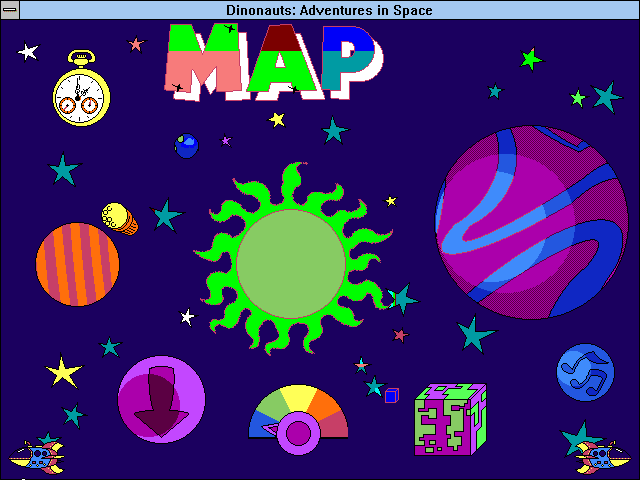
Task: Click the red segment of the rainbow gauge
Action: click(x=334, y=423)
